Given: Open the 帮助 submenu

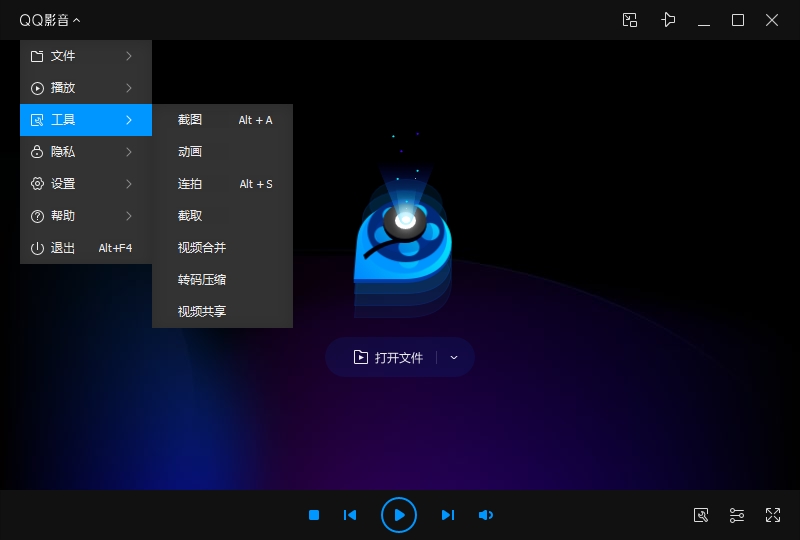Looking at the screenshot, I should pyautogui.click(x=86, y=216).
